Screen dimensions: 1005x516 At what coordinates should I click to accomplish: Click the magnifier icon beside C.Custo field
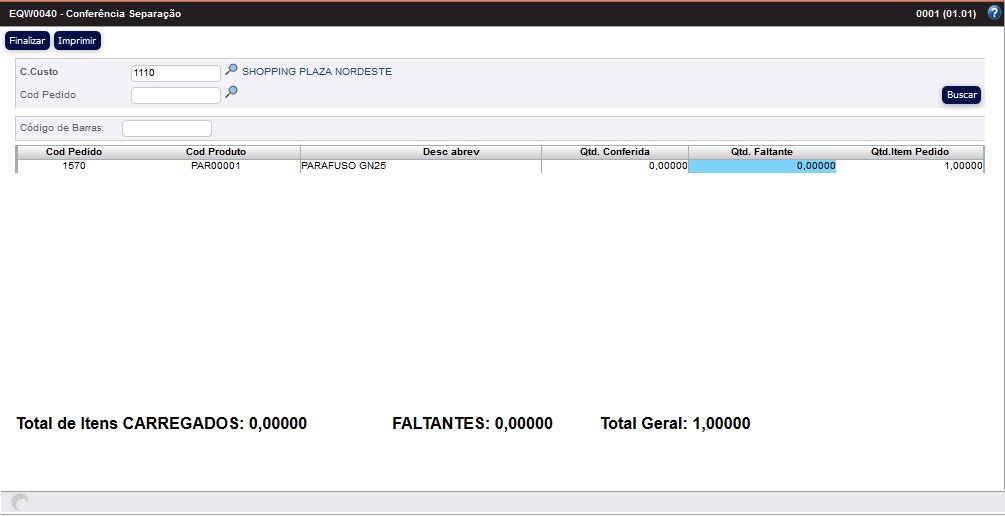[x=231, y=71]
